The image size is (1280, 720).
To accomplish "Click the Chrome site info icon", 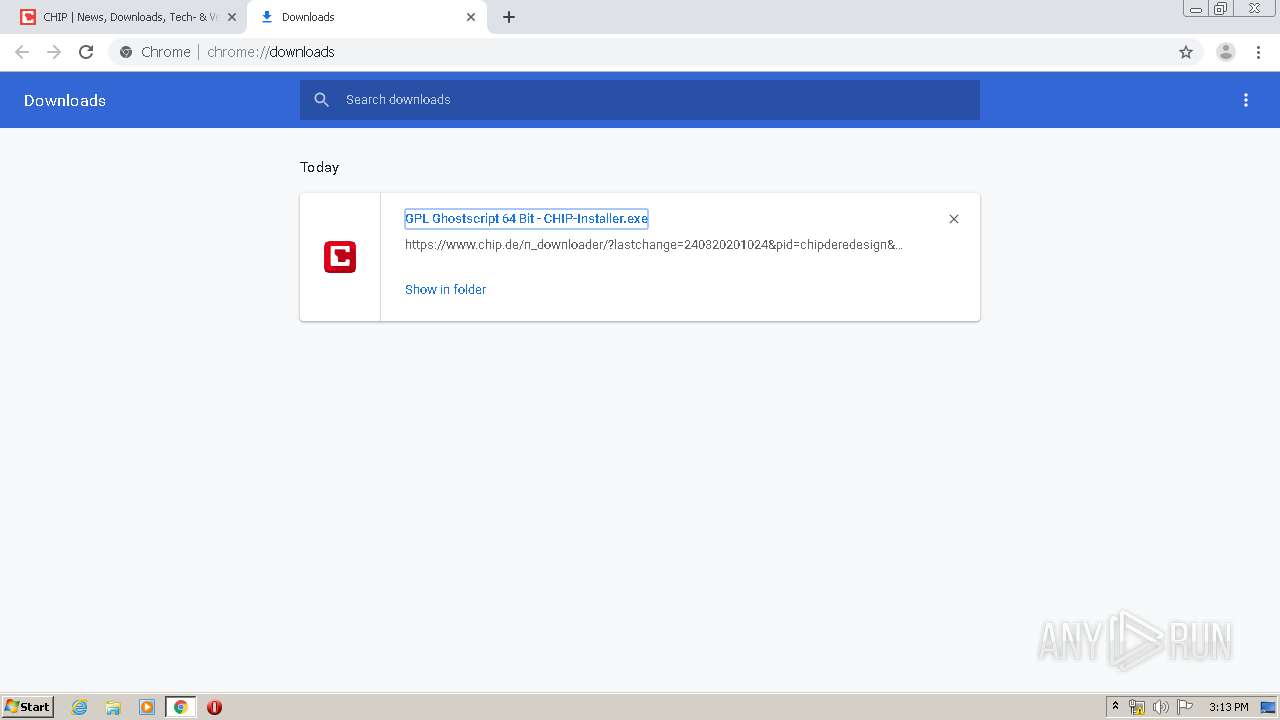I will 126,52.
